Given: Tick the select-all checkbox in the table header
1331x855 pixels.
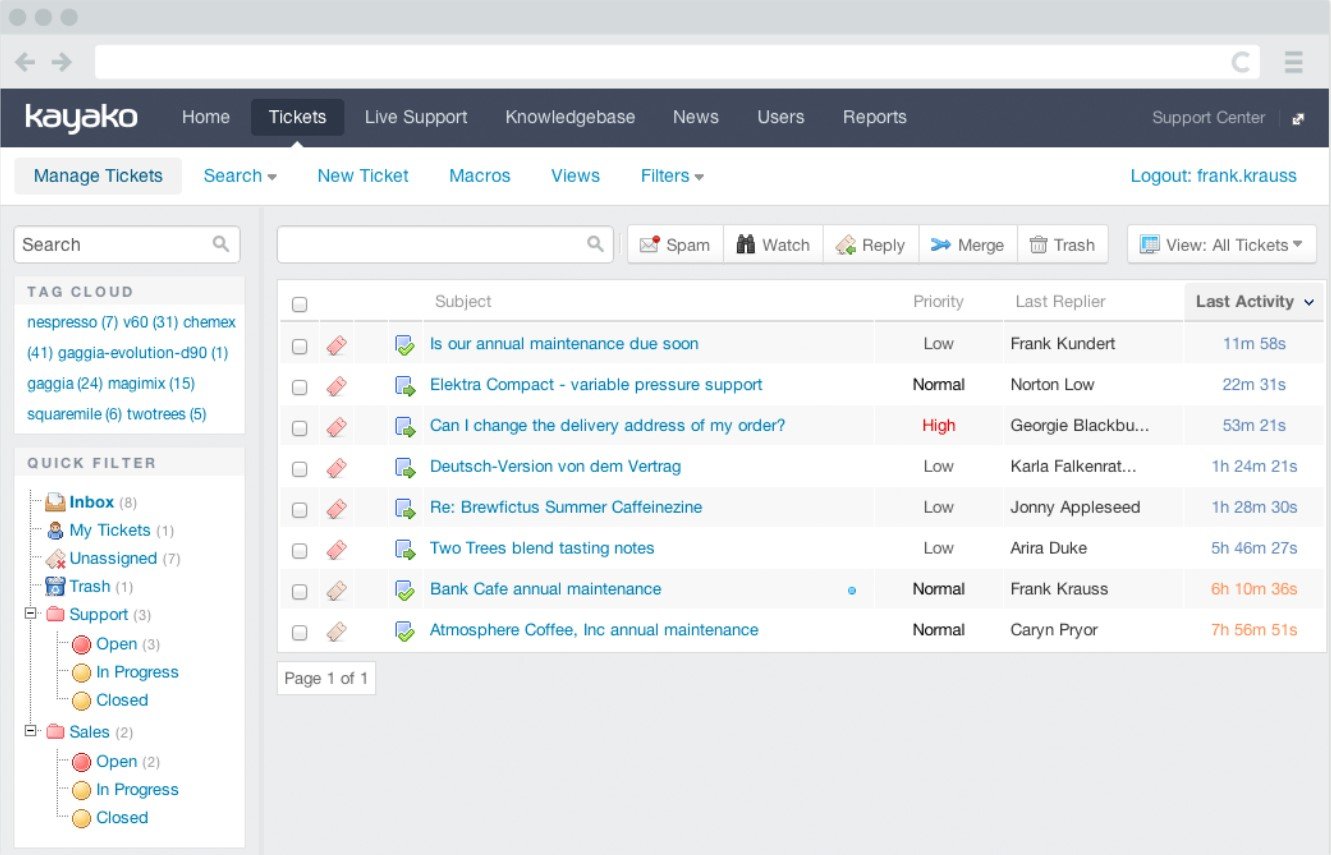Looking at the screenshot, I should [x=299, y=304].
